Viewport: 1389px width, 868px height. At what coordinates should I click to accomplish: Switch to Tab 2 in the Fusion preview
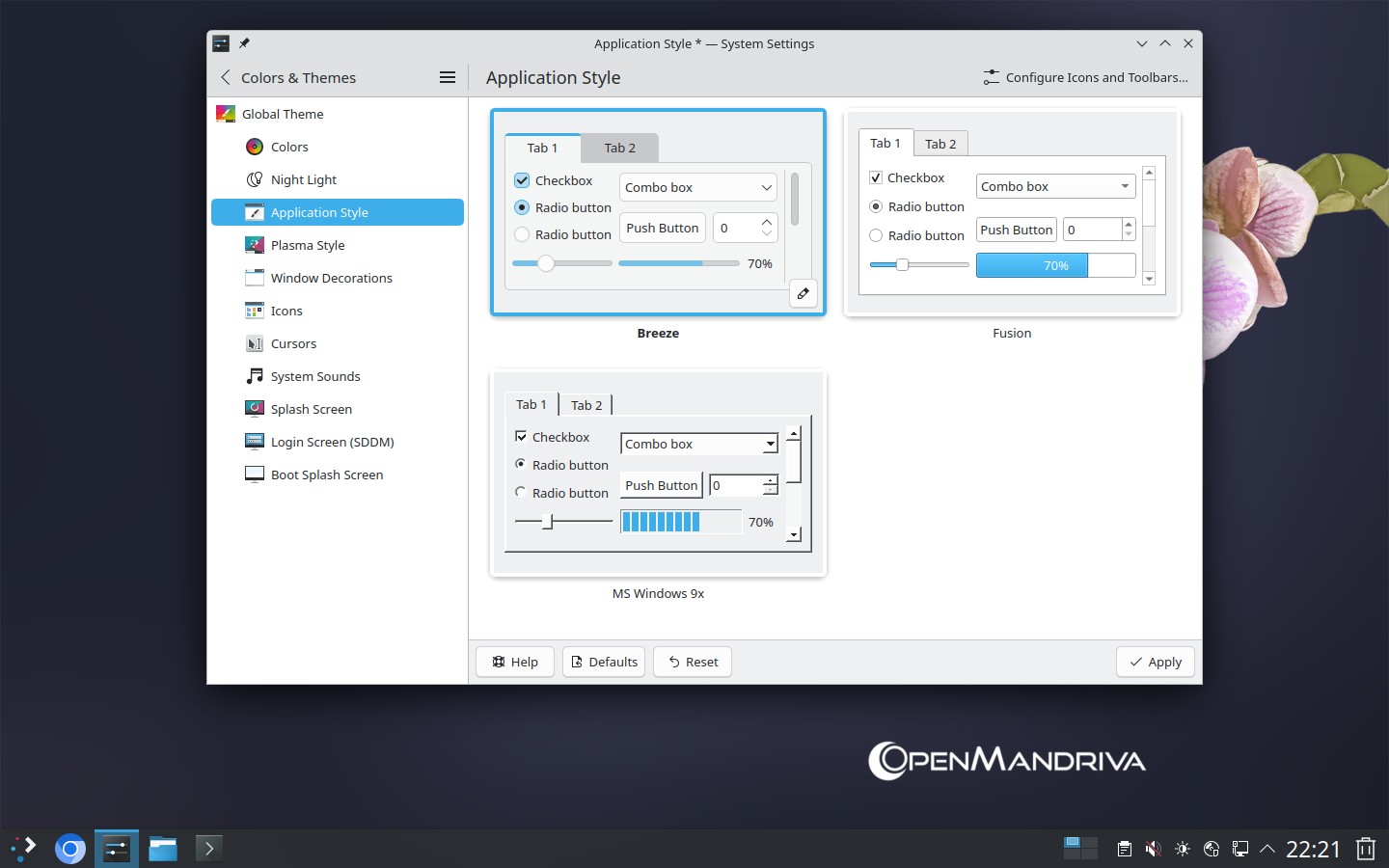point(940,144)
